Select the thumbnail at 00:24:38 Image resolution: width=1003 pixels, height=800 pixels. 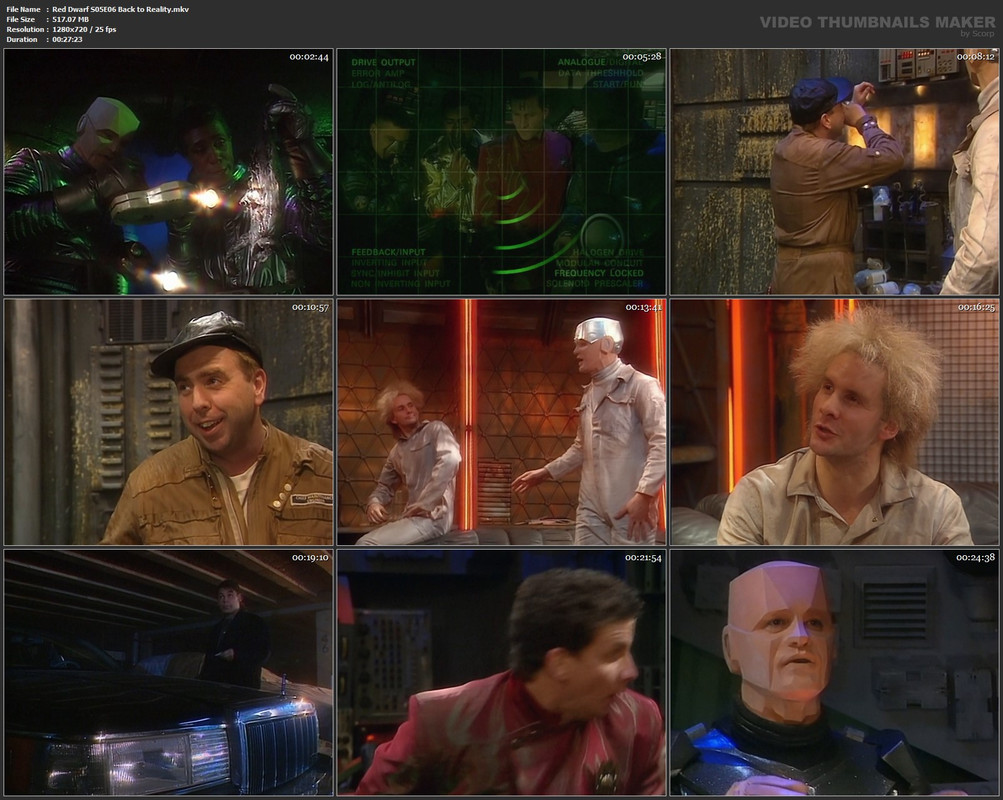coord(834,673)
